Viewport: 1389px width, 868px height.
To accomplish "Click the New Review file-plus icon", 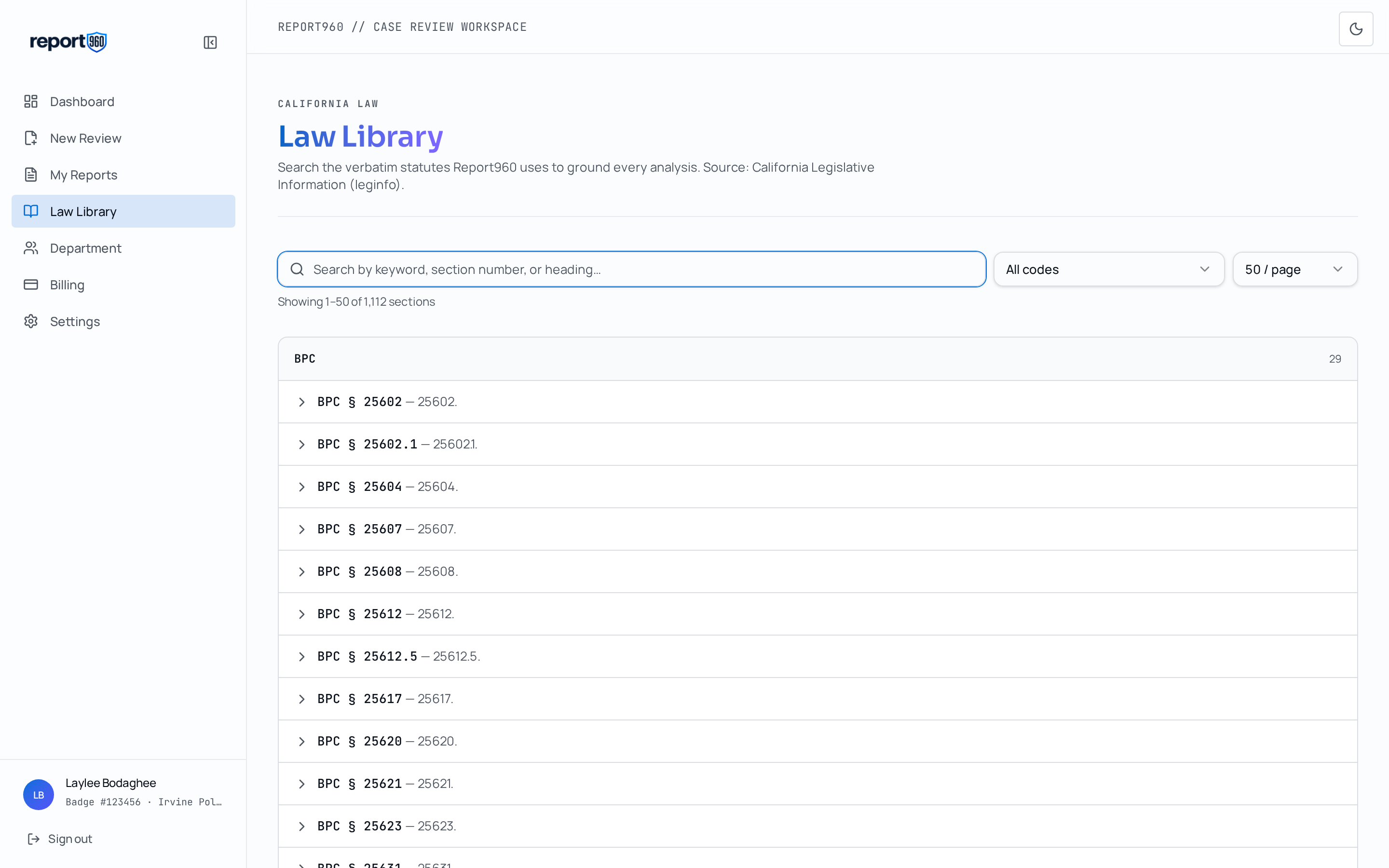I will point(31,138).
